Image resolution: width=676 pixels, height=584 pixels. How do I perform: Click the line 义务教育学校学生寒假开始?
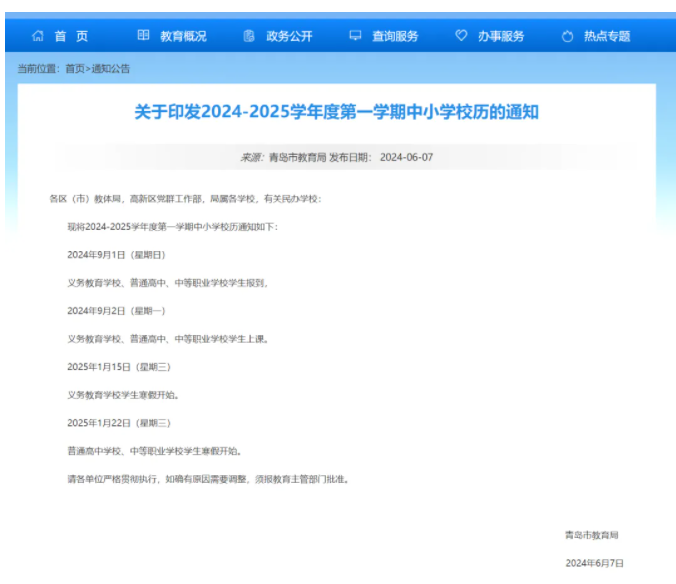click(x=123, y=395)
